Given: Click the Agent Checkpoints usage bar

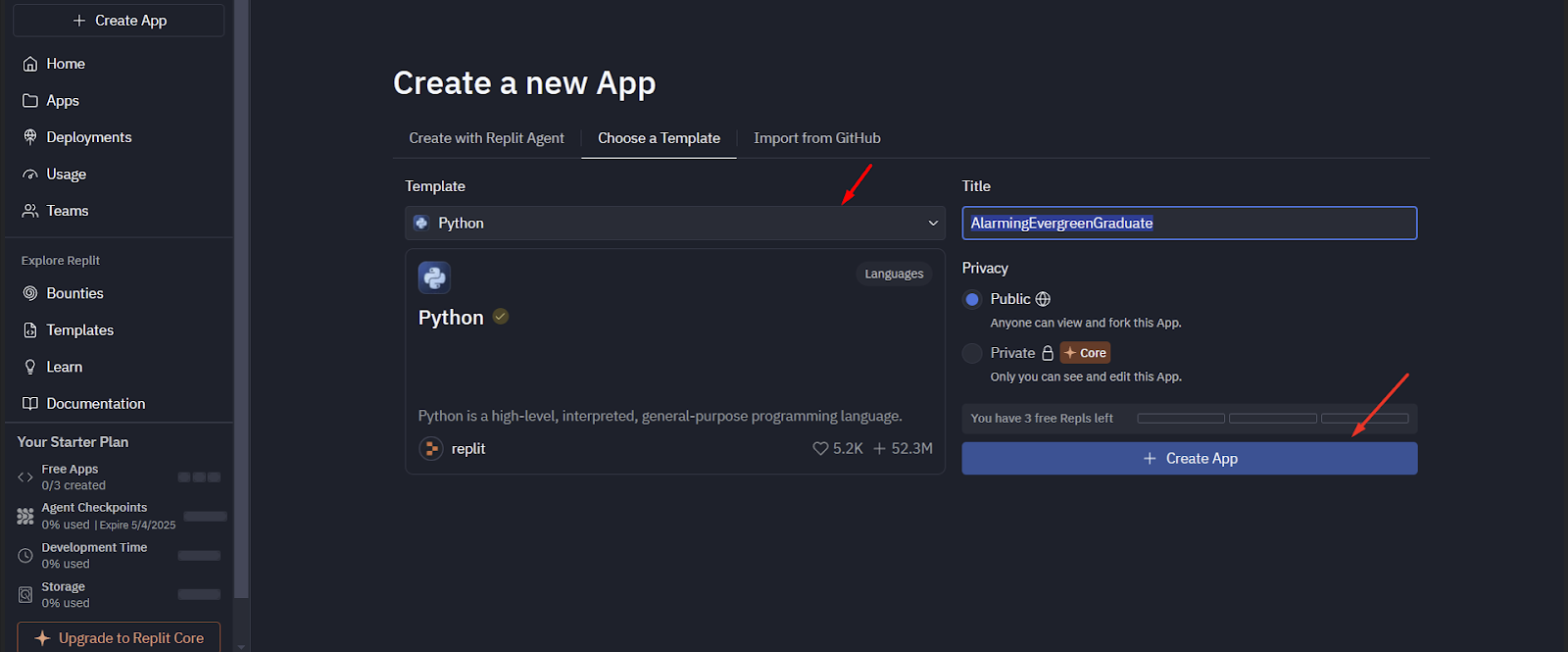Looking at the screenshot, I should [205, 516].
